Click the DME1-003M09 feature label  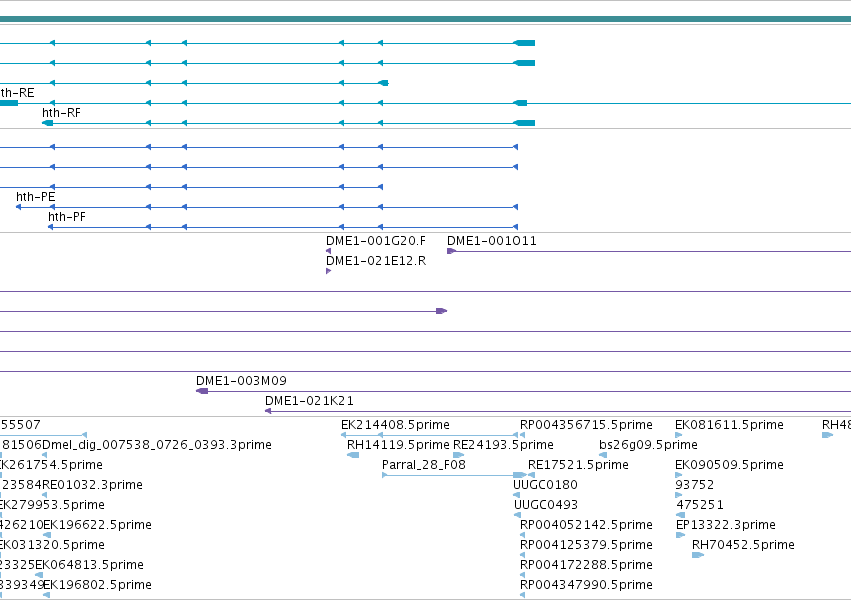click(x=241, y=381)
